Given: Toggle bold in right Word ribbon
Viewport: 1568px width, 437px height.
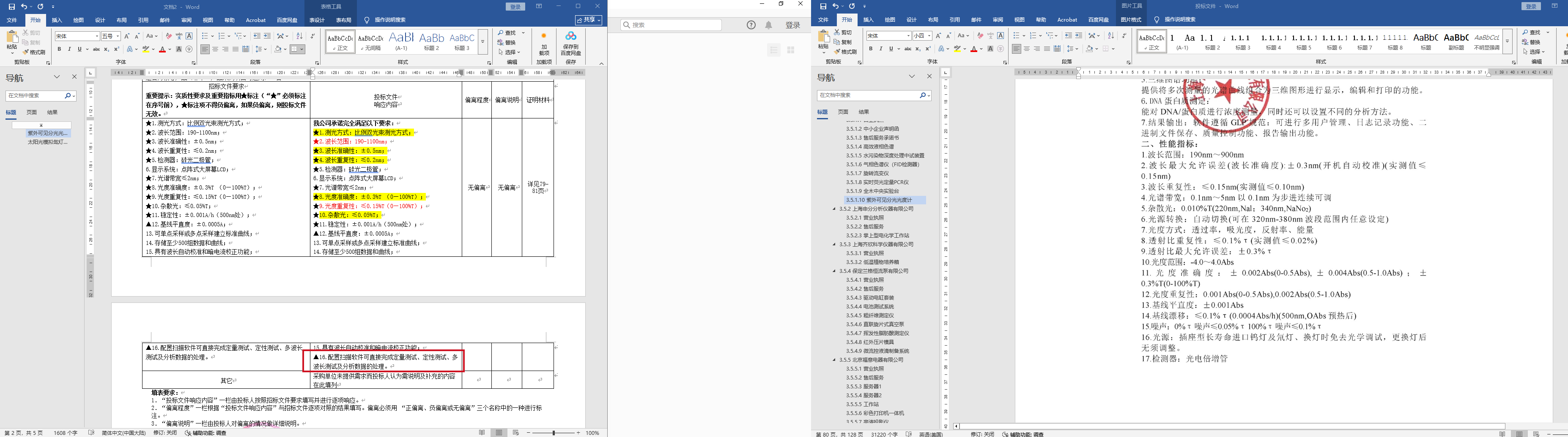Looking at the screenshot, I should [x=870, y=49].
